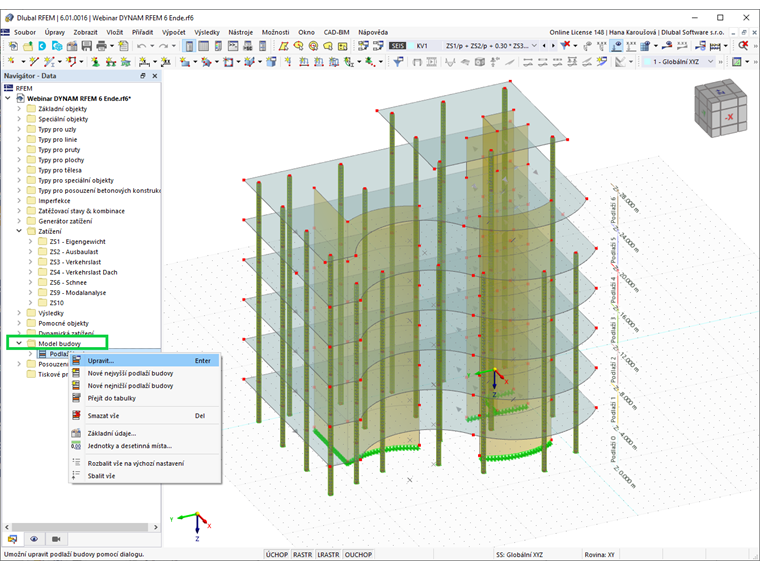Select Generátor zatížení tree item
760x570 pixels.
(x=65, y=221)
